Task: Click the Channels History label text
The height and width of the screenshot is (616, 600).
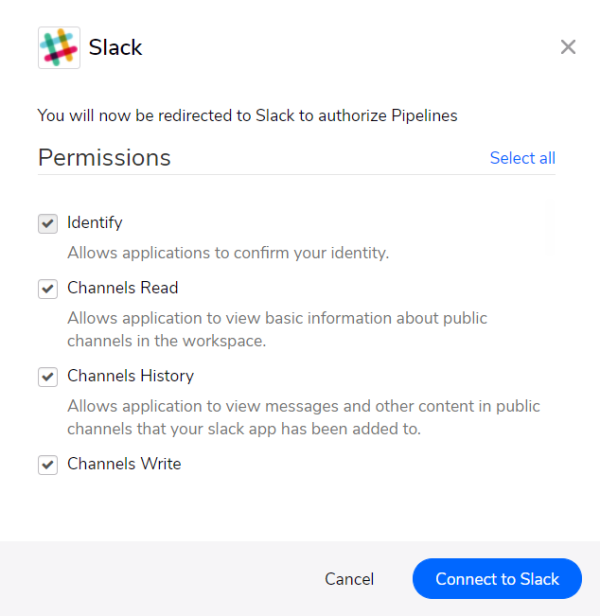Action: click(130, 376)
